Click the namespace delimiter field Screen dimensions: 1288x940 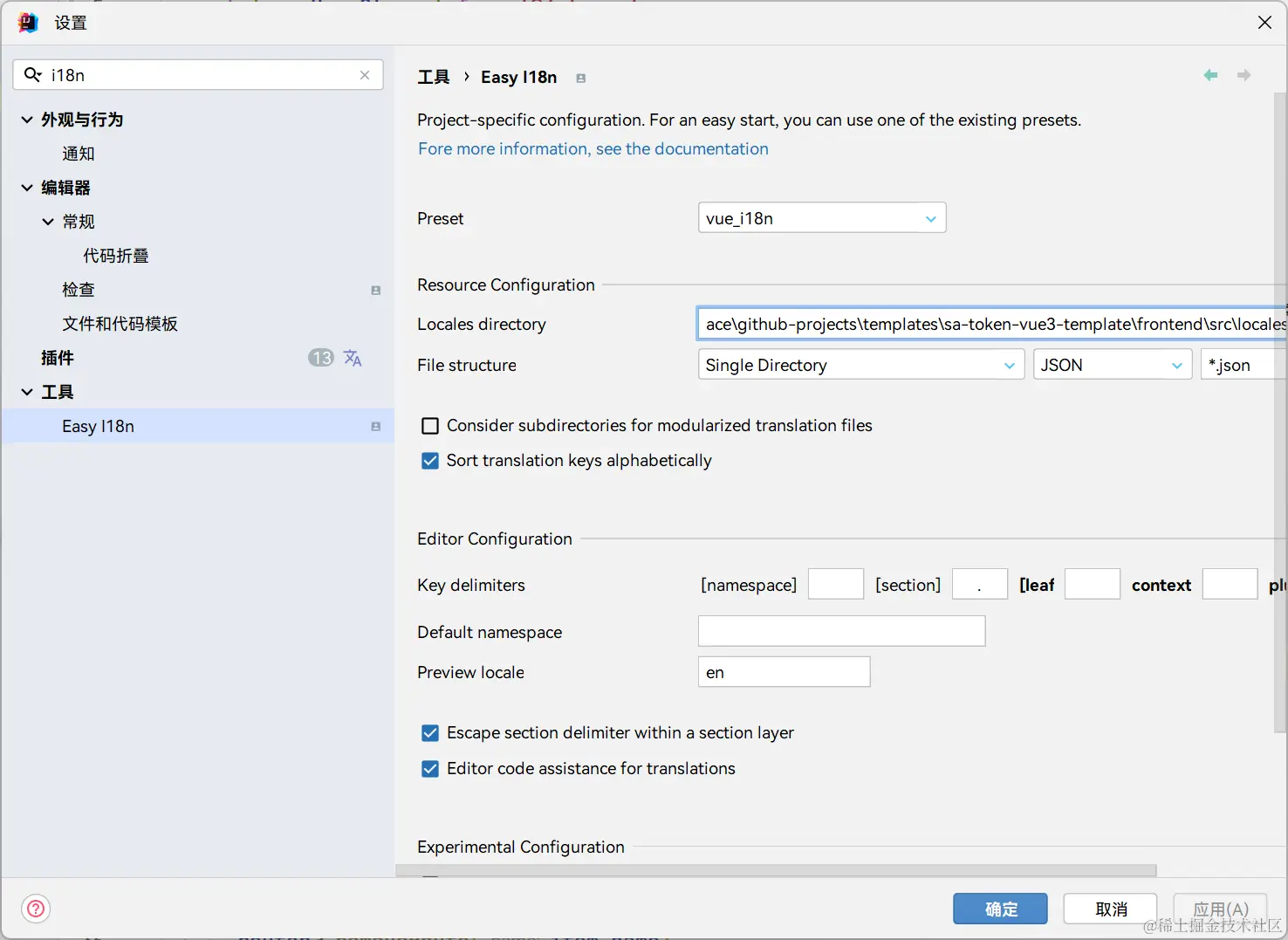pyautogui.click(x=836, y=584)
